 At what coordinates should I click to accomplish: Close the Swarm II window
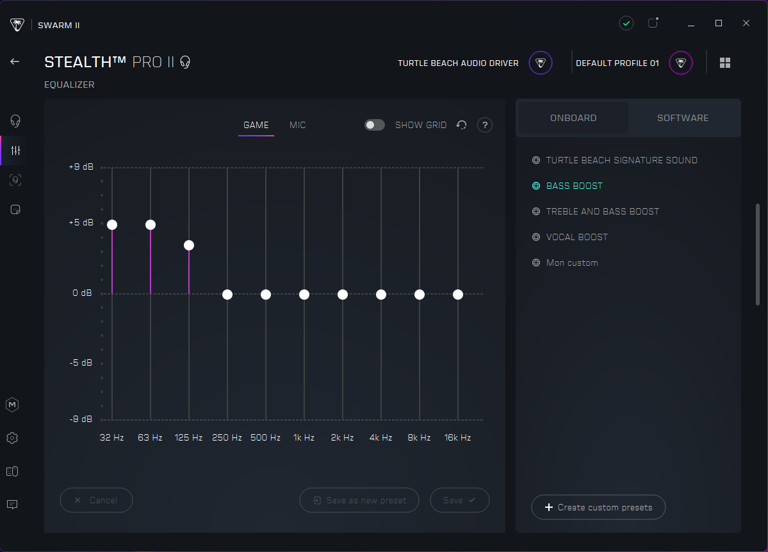pos(746,24)
